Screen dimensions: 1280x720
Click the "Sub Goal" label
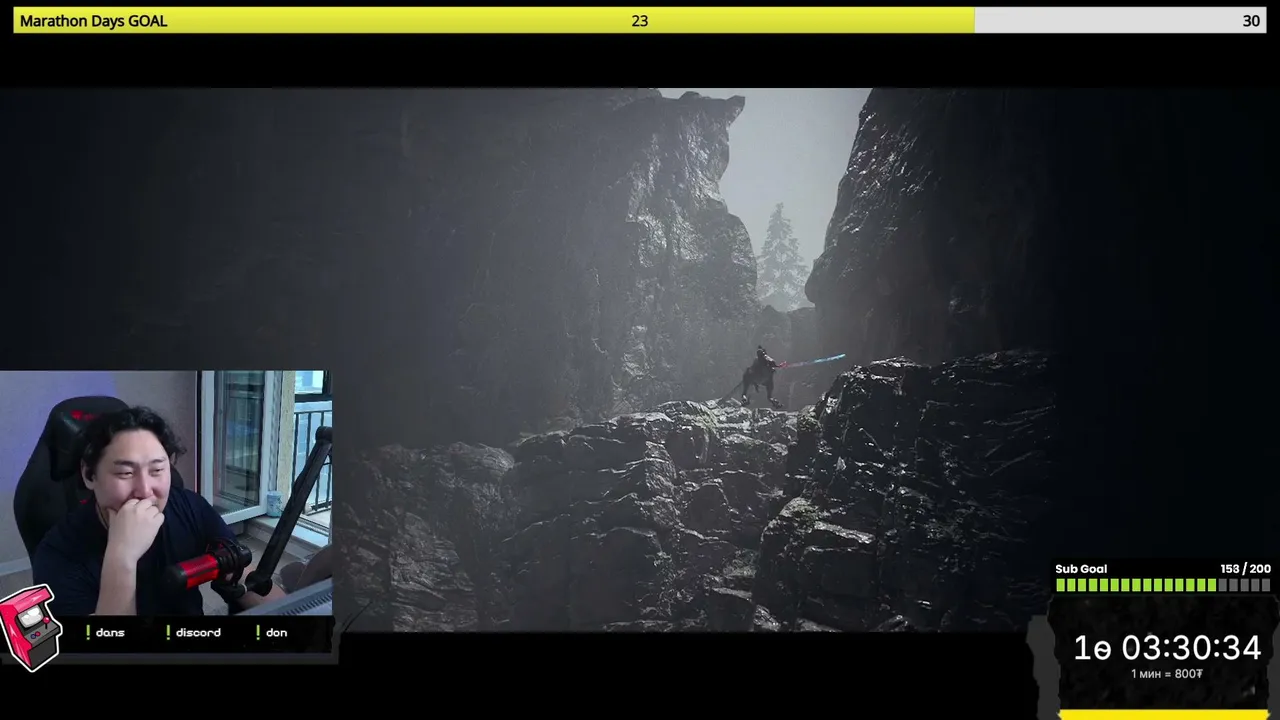click(1081, 569)
